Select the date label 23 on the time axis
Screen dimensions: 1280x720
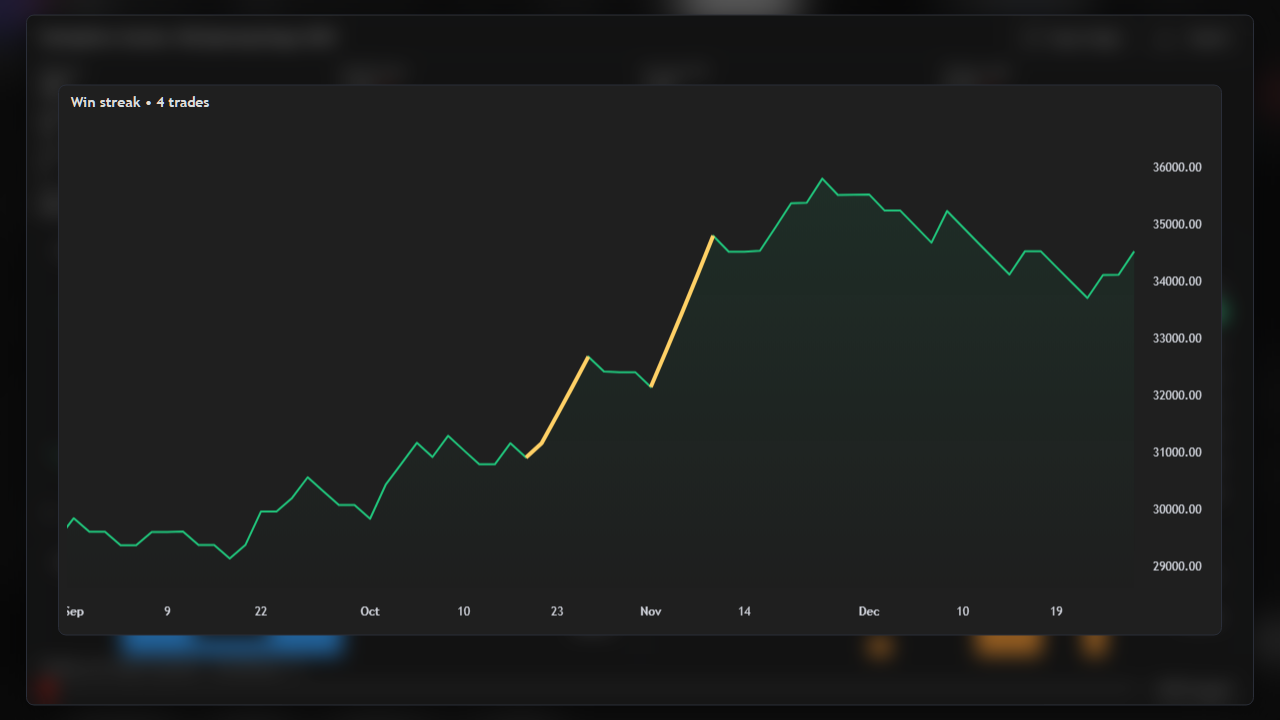(557, 611)
